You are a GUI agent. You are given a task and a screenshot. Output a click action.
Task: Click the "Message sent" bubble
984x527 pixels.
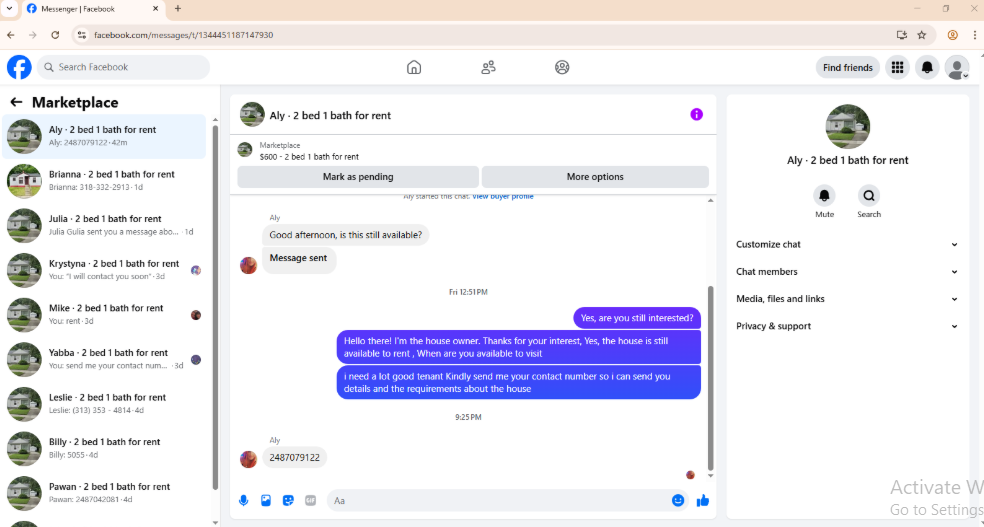pos(299,260)
